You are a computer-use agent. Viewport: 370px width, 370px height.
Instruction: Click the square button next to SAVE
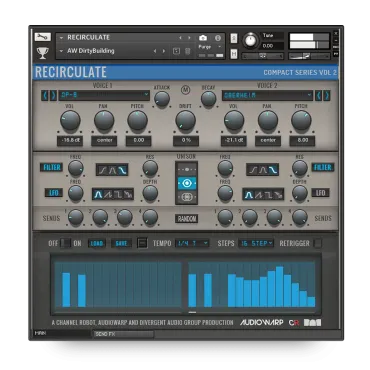pos(142,243)
